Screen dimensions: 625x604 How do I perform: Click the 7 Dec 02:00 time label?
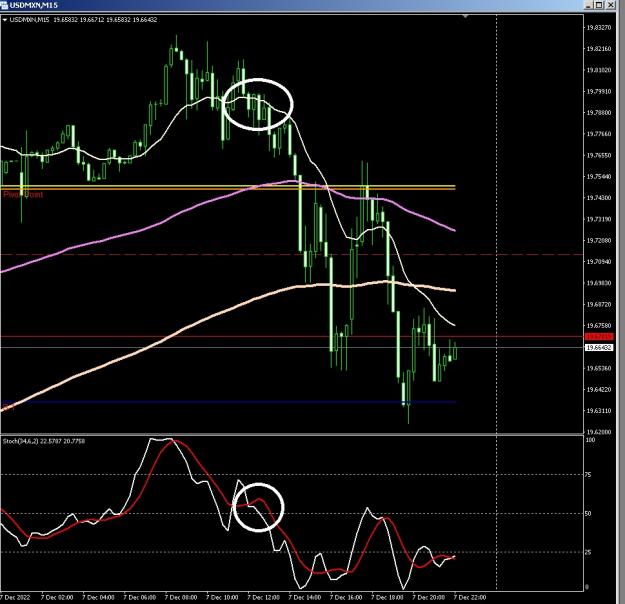click(x=57, y=597)
